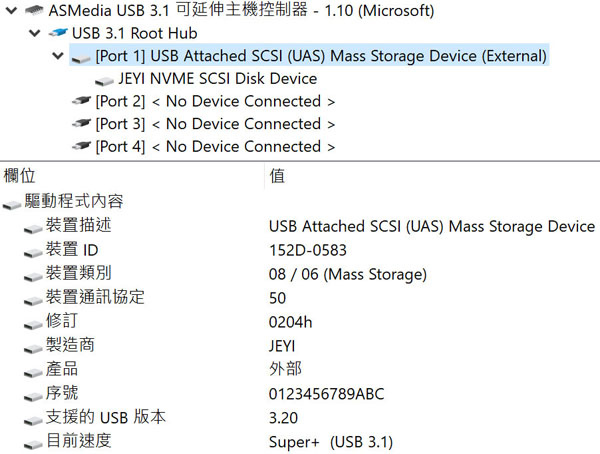600x454 pixels.
Task: Select the JEYI NVME SCSI Disk Device entry
Action: [x=217, y=79]
